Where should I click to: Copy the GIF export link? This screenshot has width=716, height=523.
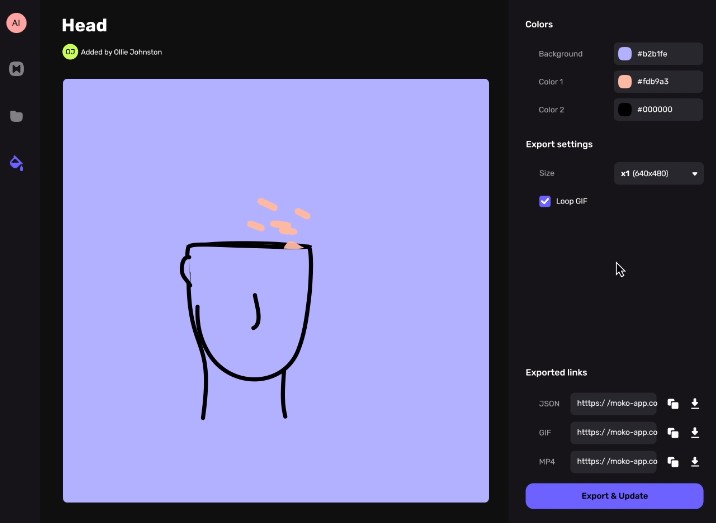673,433
